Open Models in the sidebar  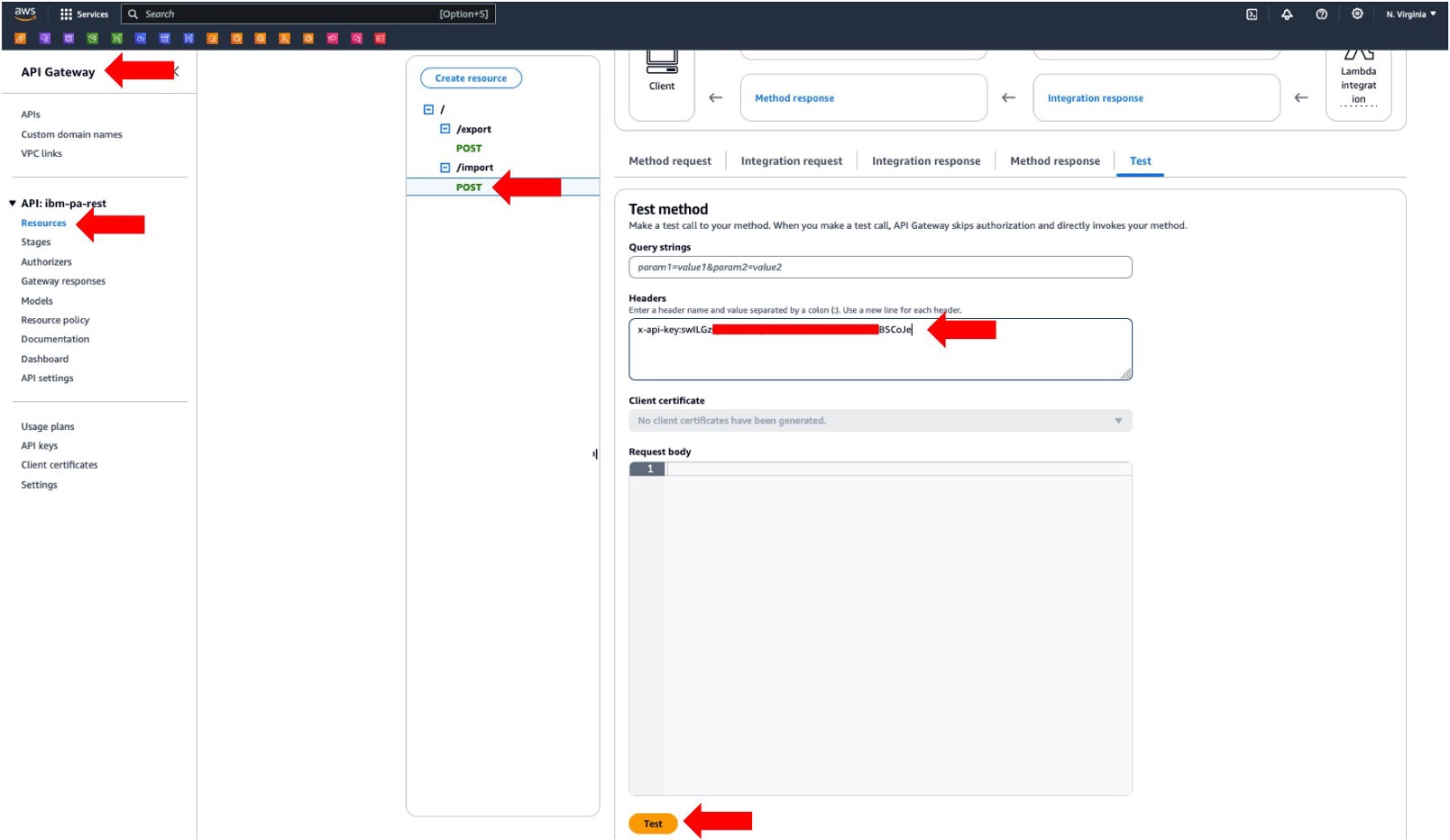(37, 301)
